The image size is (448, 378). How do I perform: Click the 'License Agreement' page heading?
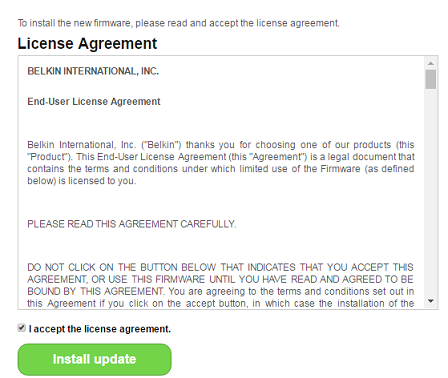(x=87, y=44)
